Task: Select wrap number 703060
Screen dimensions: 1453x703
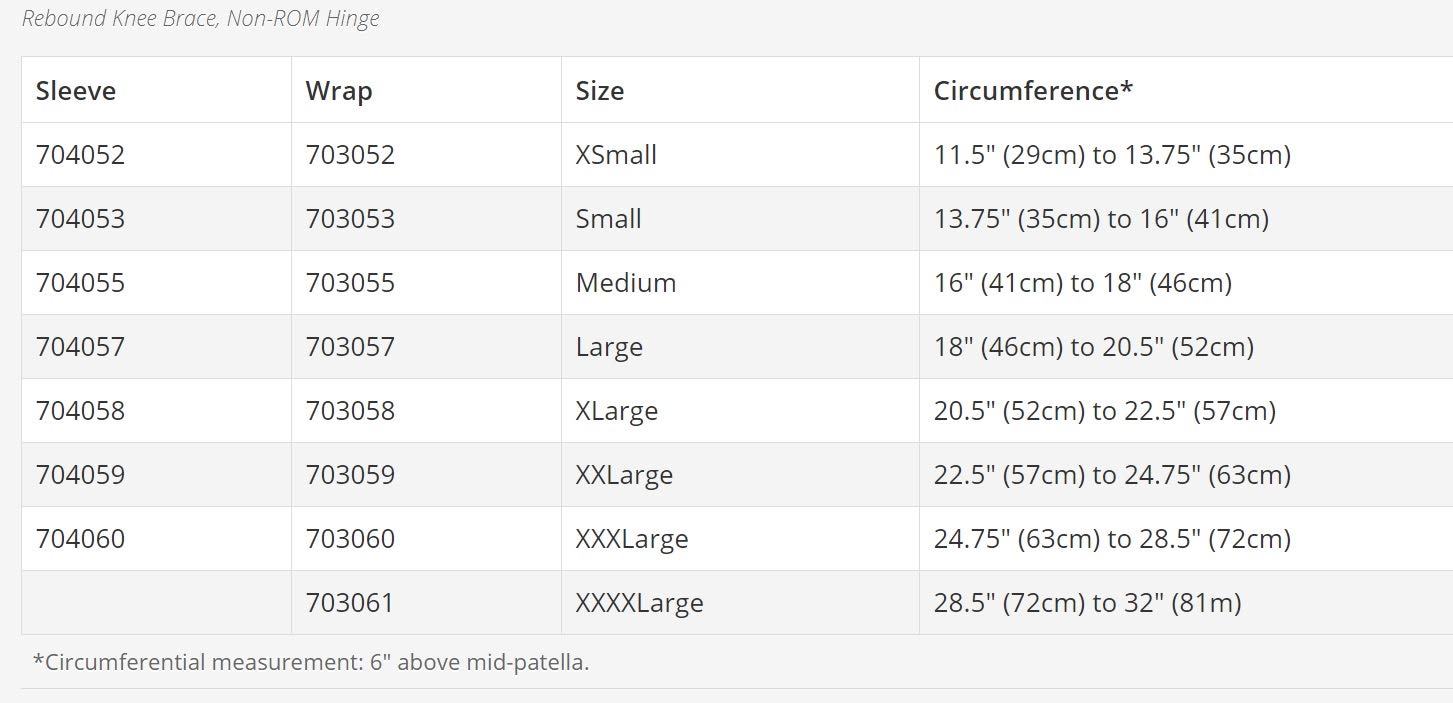Action: coord(351,539)
